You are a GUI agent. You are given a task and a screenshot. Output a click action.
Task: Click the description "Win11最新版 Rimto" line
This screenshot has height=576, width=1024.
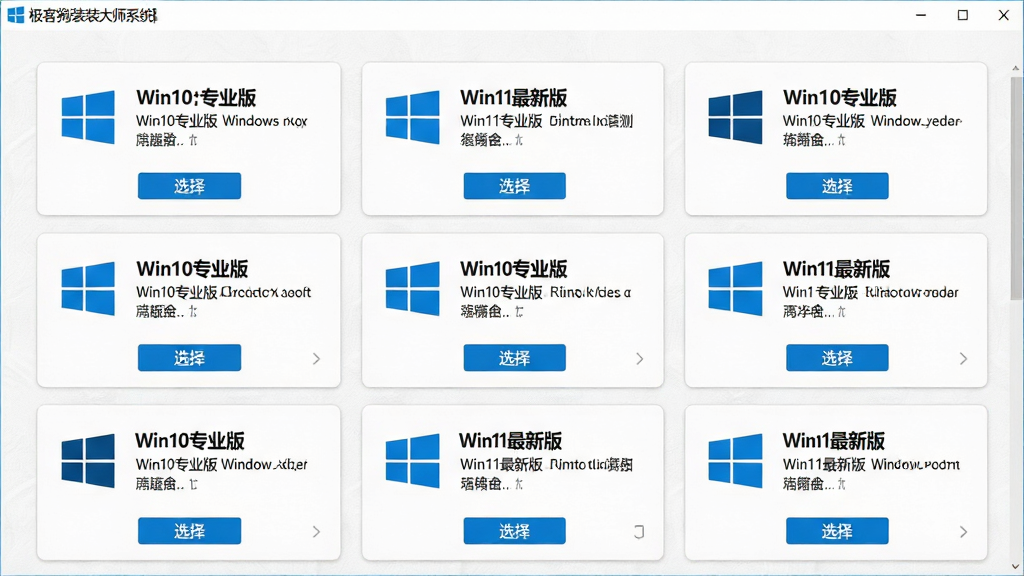pyautogui.click(x=546, y=464)
